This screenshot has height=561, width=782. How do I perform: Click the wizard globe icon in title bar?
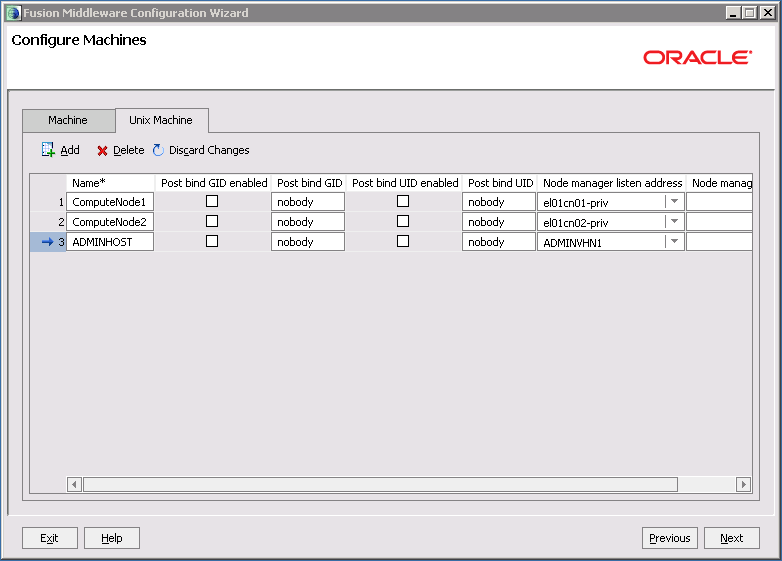(13, 13)
